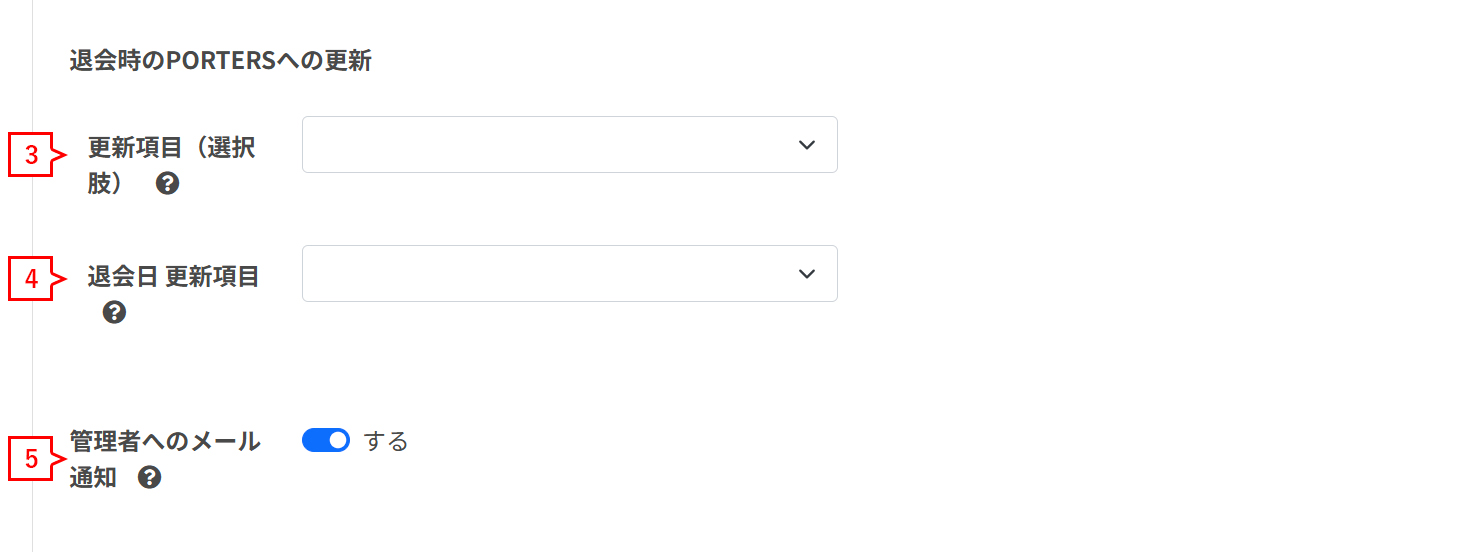Focus the empty select box next to marker 3
The height and width of the screenshot is (552, 1462).
point(570,145)
